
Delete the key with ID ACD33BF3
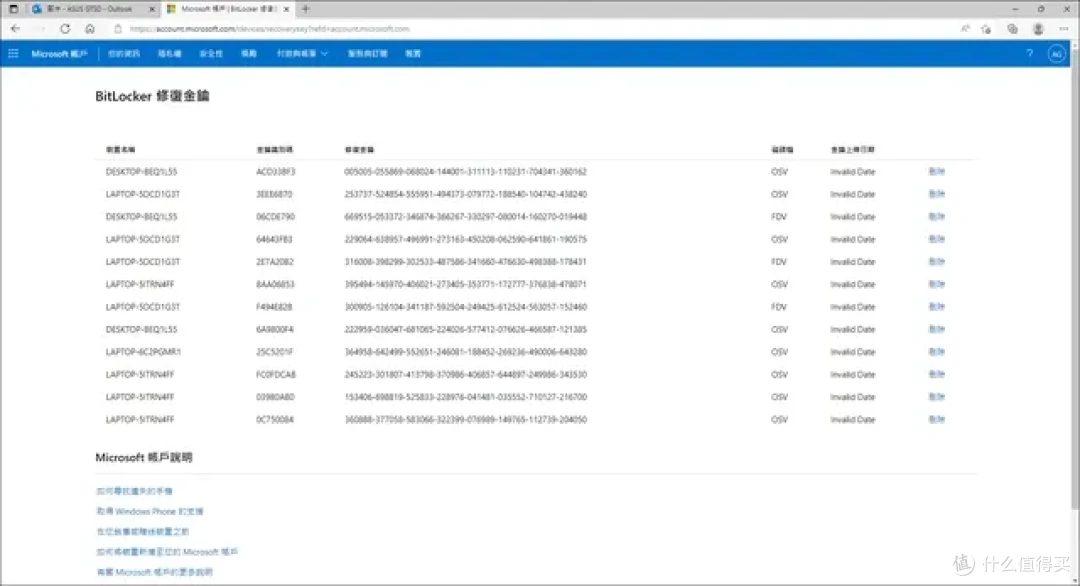click(x=937, y=171)
